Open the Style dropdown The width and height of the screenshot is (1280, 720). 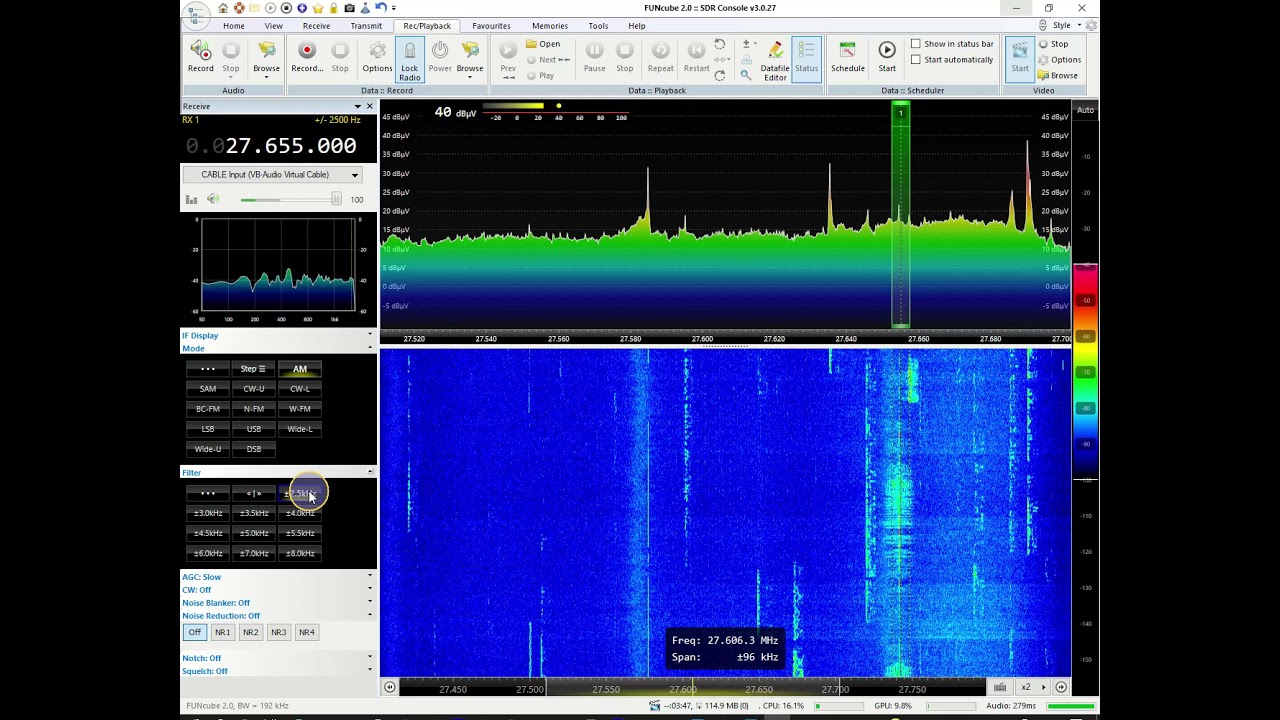click(x=1061, y=26)
